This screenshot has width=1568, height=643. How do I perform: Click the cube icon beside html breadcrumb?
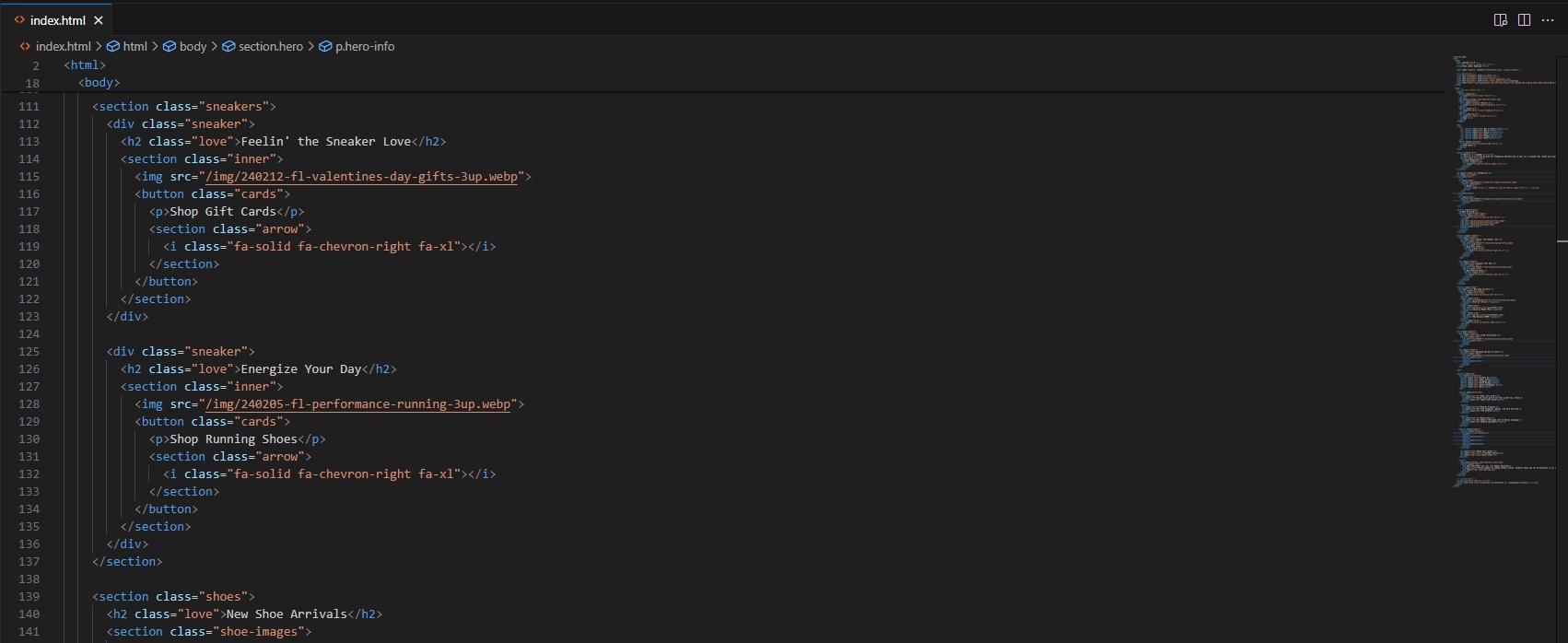[113, 46]
